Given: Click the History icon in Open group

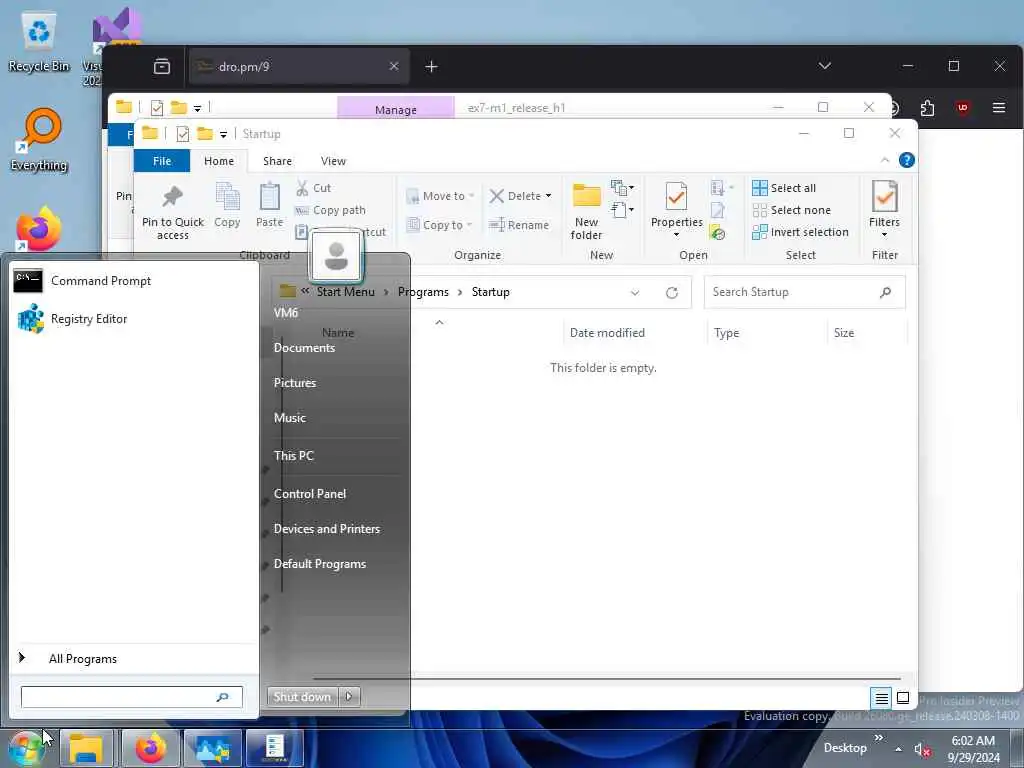Looking at the screenshot, I should (x=718, y=232).
